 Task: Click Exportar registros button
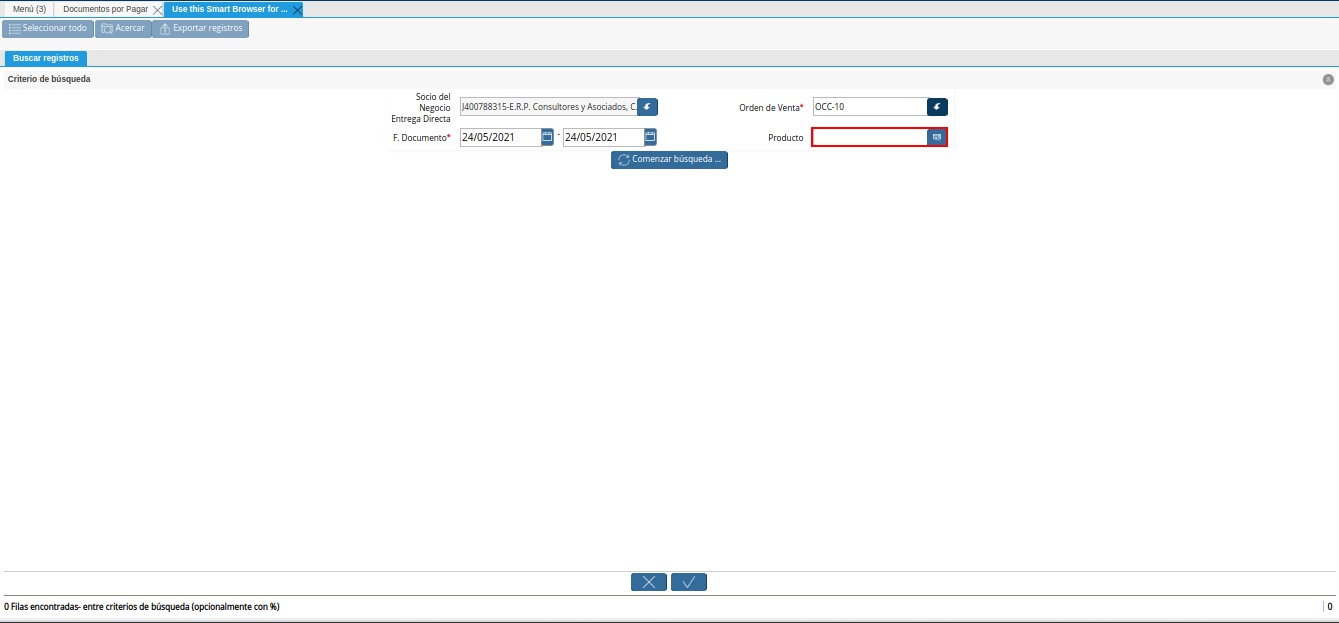click(x=200, y=29)
